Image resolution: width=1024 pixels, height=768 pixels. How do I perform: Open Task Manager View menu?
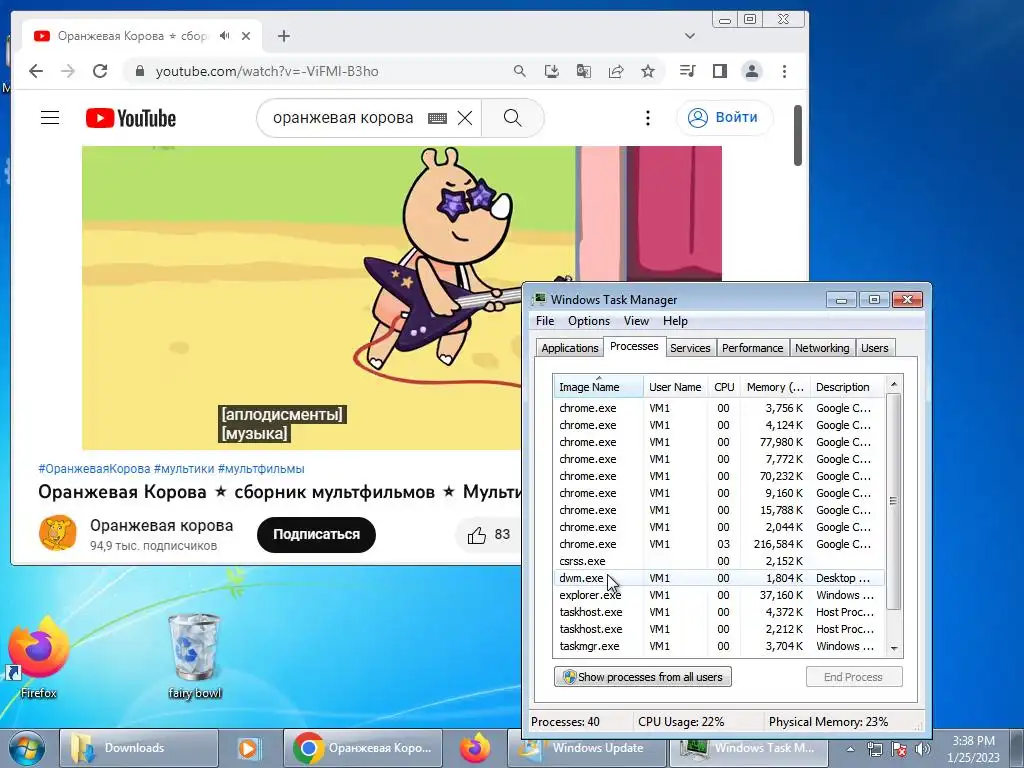pos(636,321)
